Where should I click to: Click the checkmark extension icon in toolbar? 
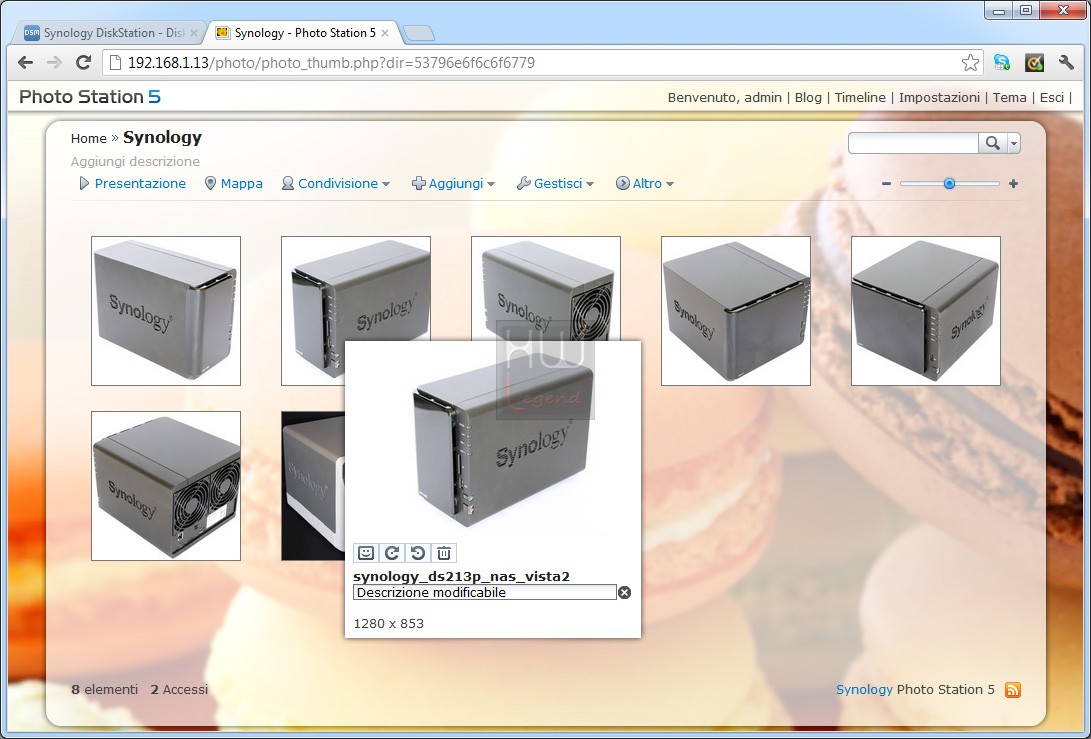coord(1034,63)
